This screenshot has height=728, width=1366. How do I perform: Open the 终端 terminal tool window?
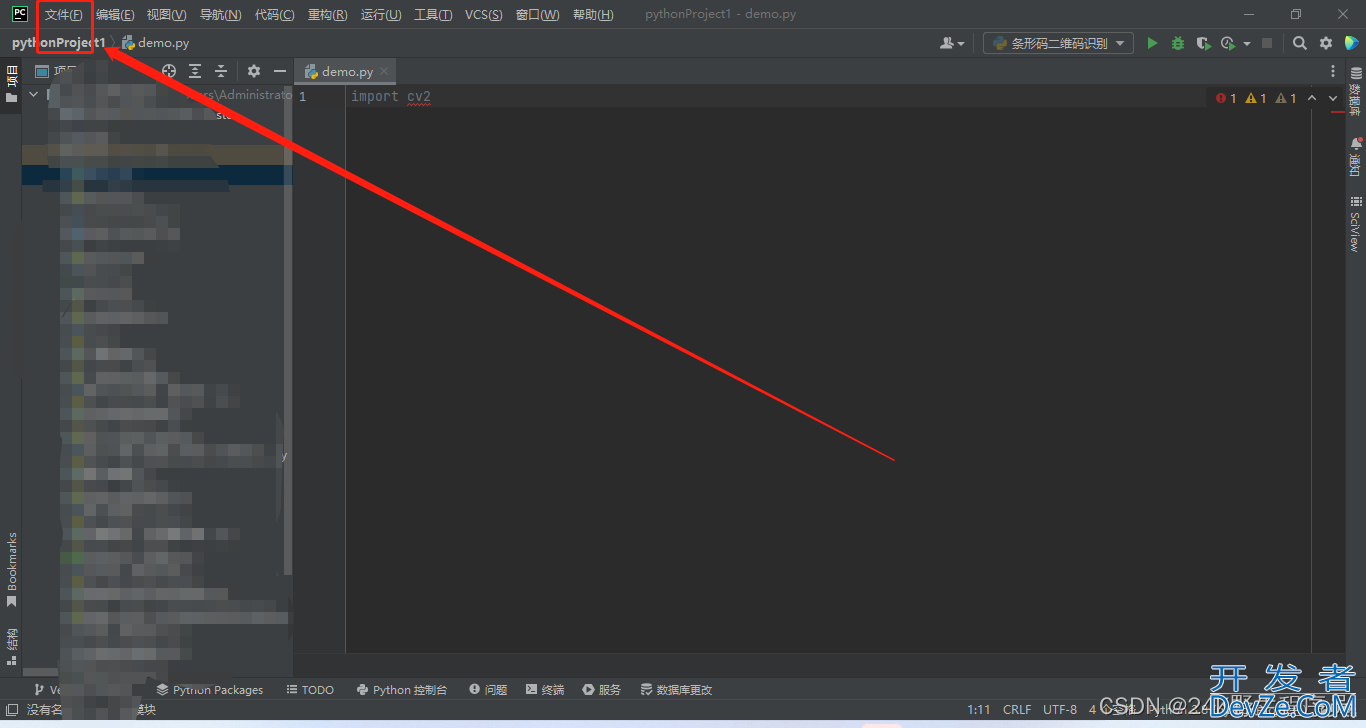tap(545, 690)
